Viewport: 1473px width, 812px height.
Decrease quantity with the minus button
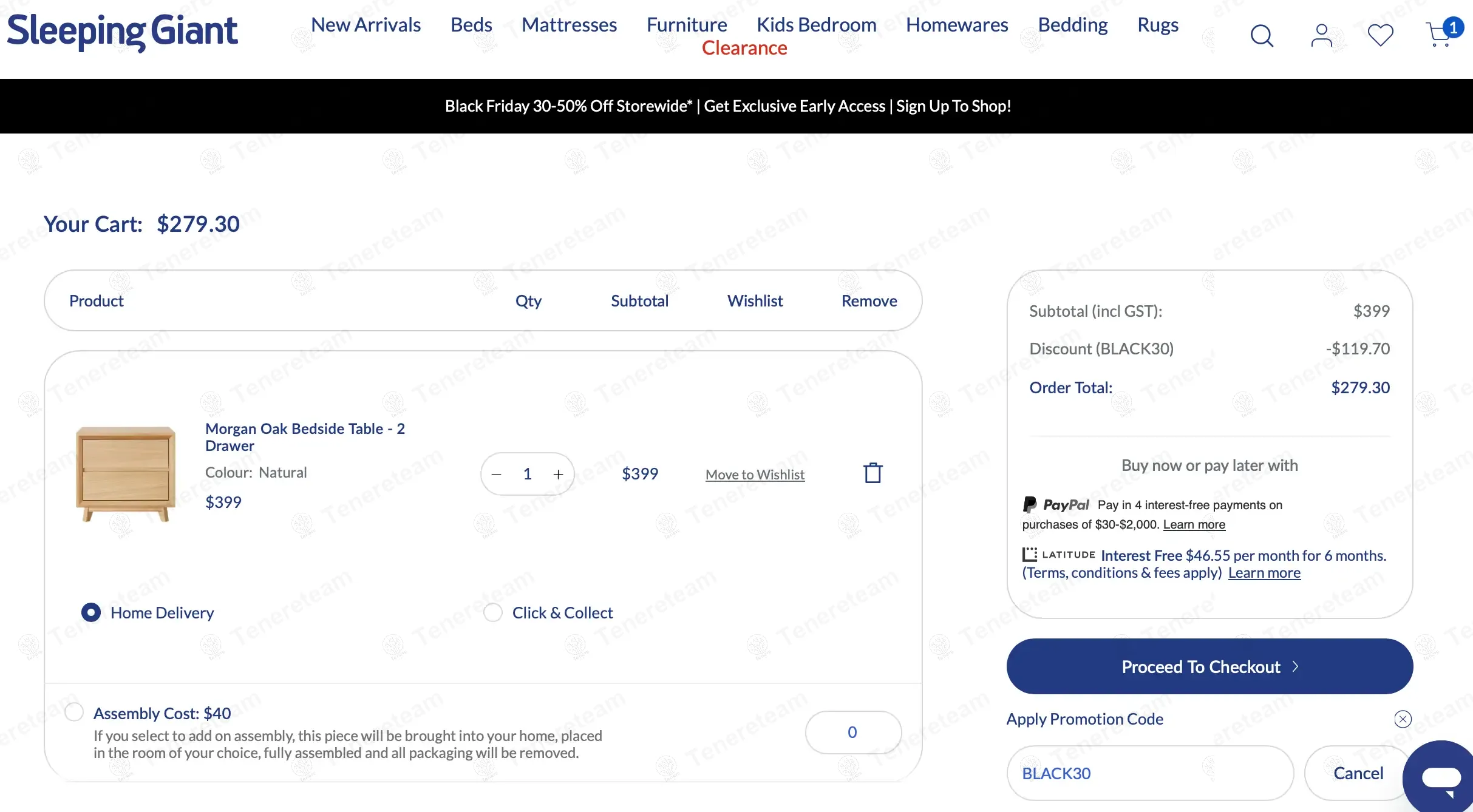click(496, 474)
